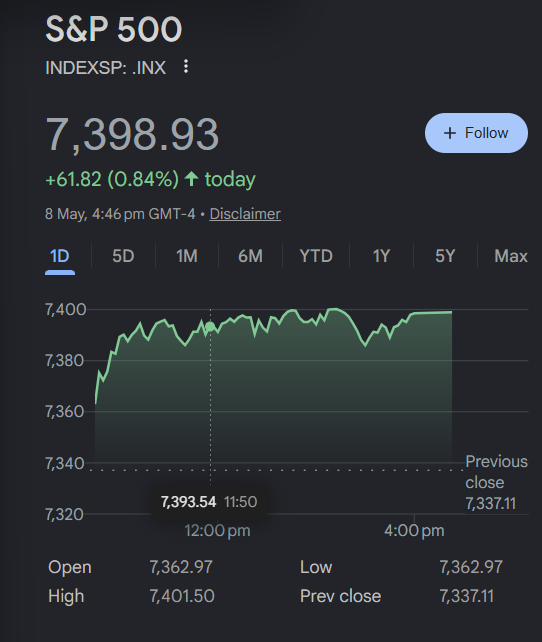This screenshot has height=642, width=542.
Task: Follow the S&P 500 index
Action: (476, 133)
